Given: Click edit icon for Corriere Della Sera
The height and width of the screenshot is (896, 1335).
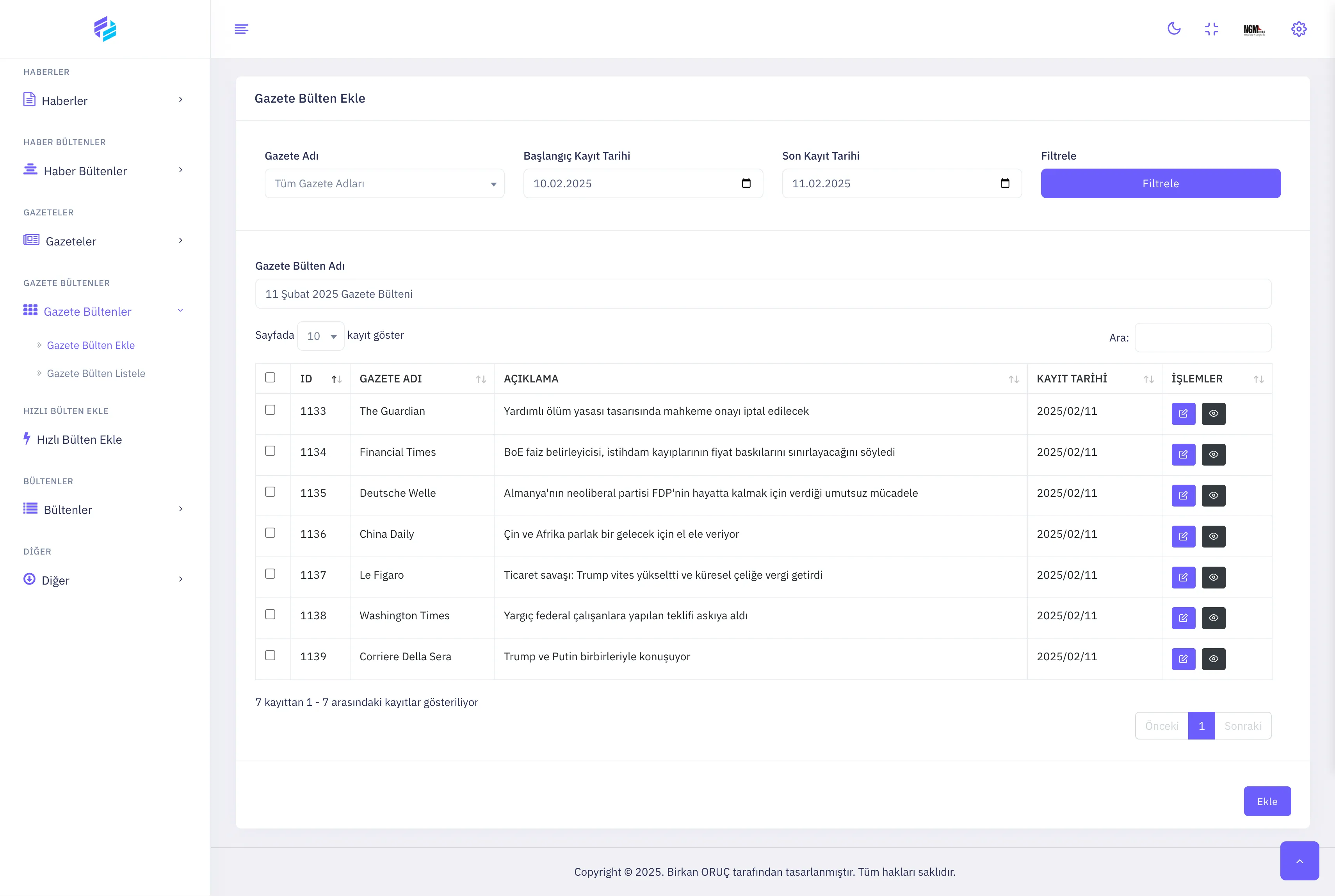Looking at the screenshot, I should tap(1183, 659).
